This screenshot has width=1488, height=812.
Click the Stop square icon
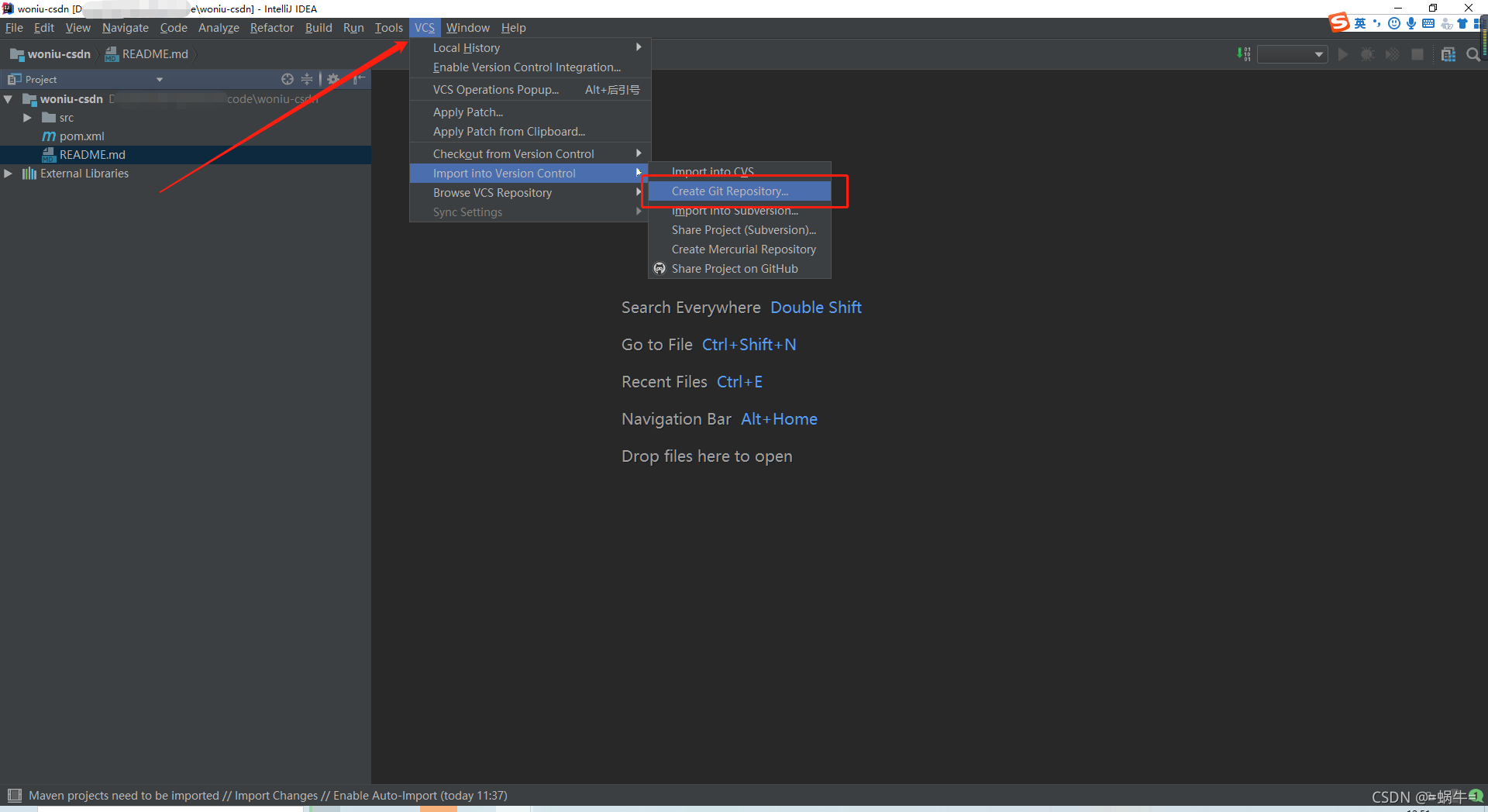(x=1417, y=54)
